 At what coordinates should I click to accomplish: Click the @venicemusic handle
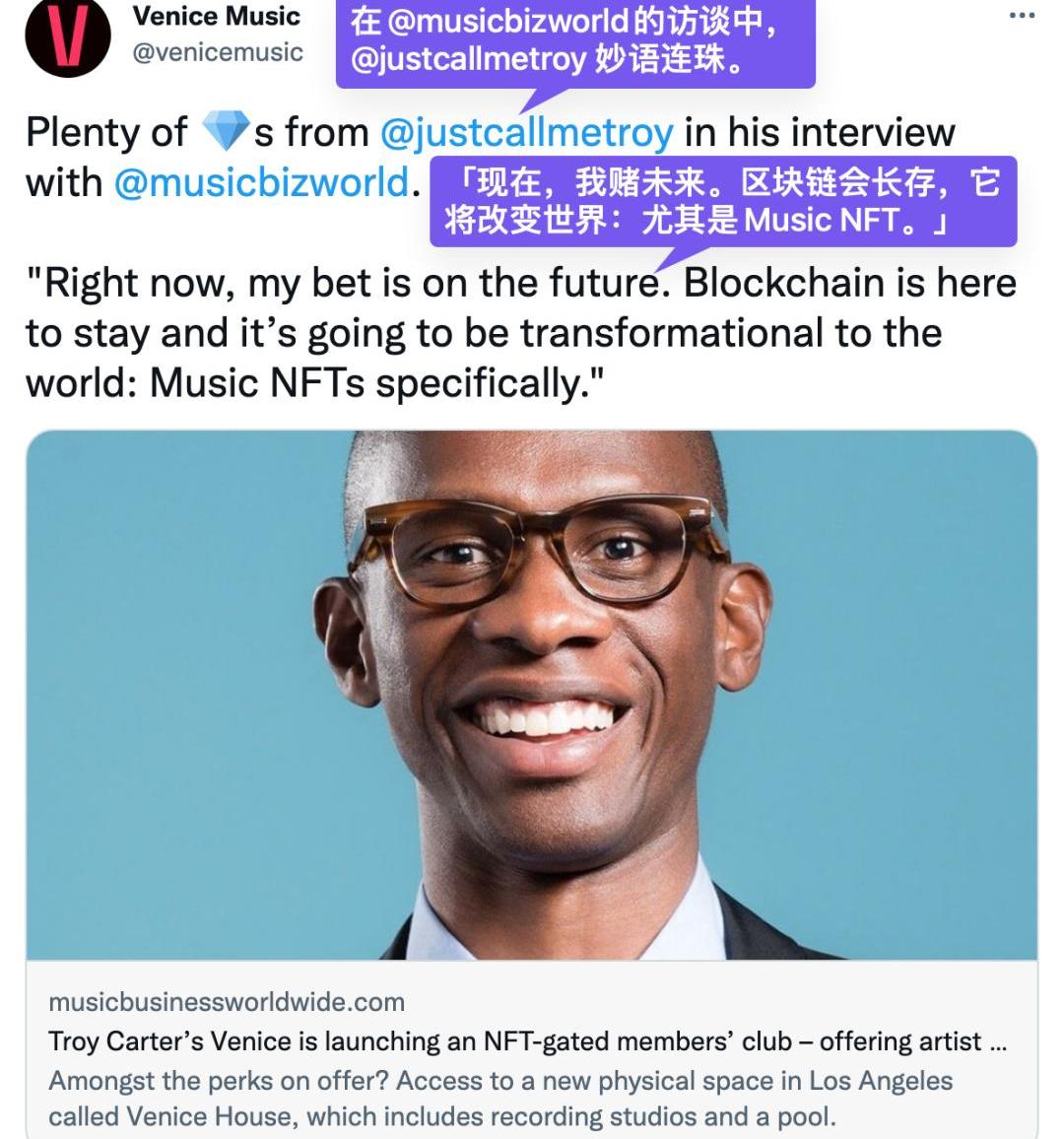tap(217, 52)
